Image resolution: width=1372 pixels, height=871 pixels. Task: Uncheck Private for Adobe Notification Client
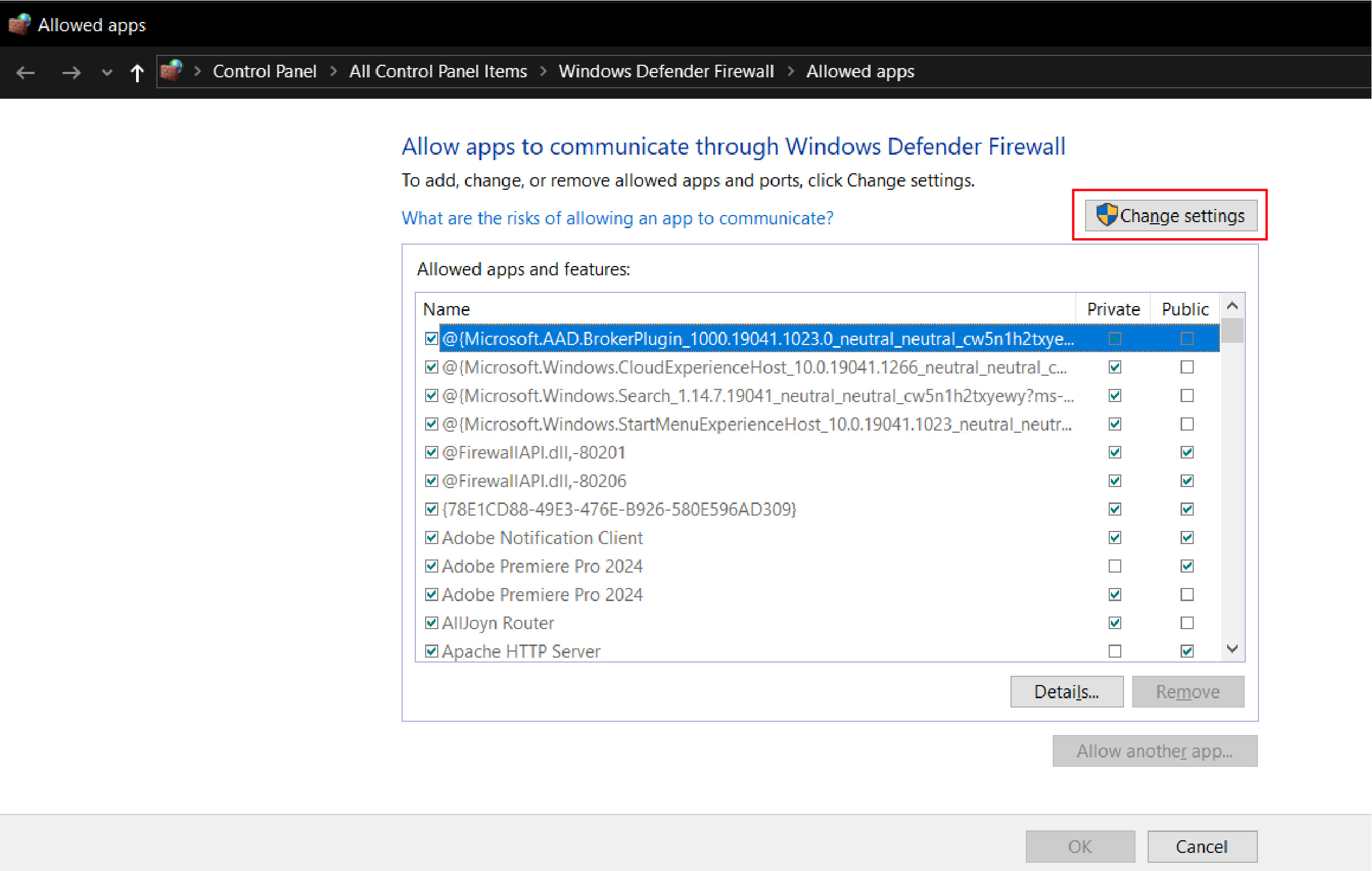click(1115, 538)
